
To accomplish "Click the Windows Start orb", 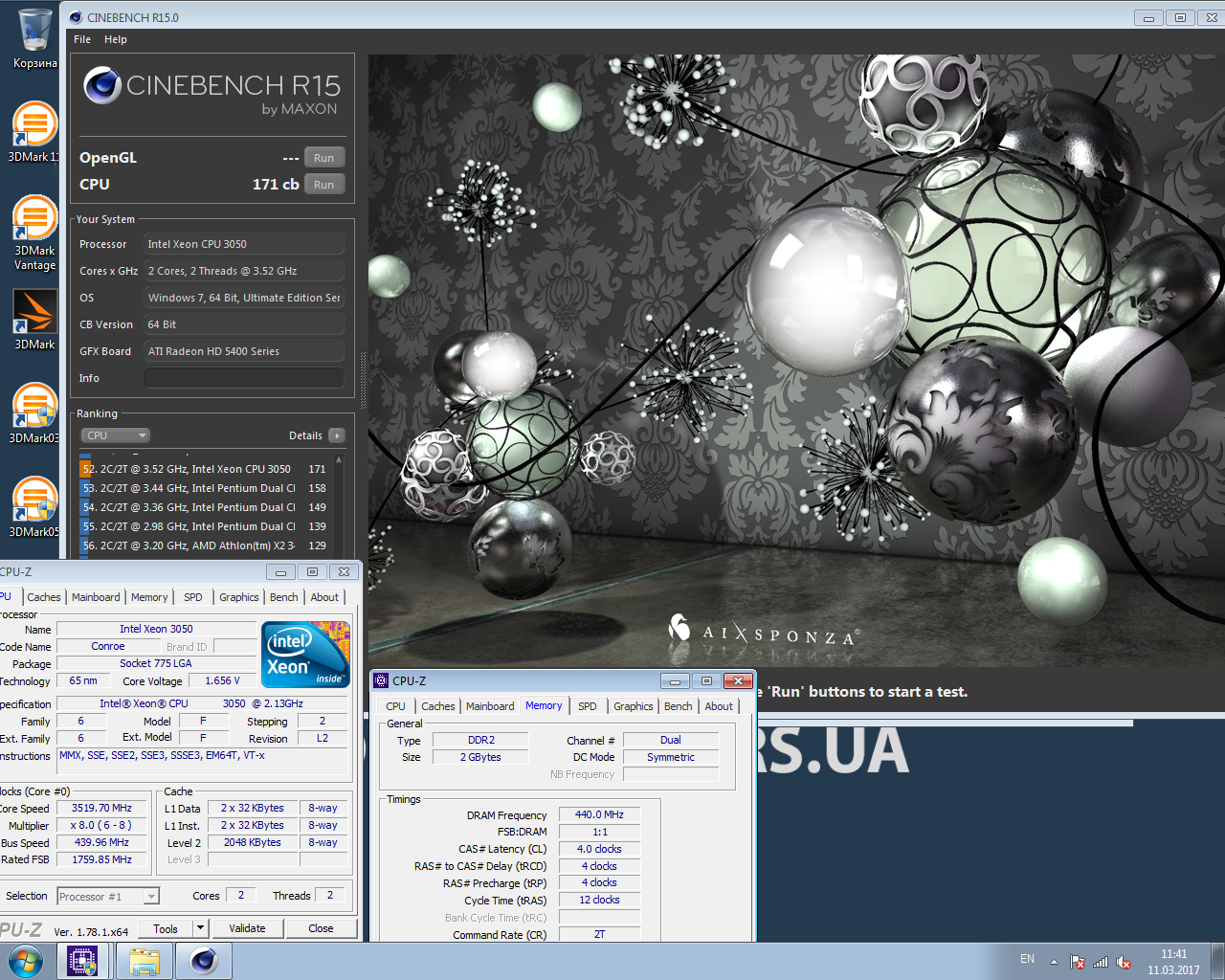I will [x=26, y=961].
